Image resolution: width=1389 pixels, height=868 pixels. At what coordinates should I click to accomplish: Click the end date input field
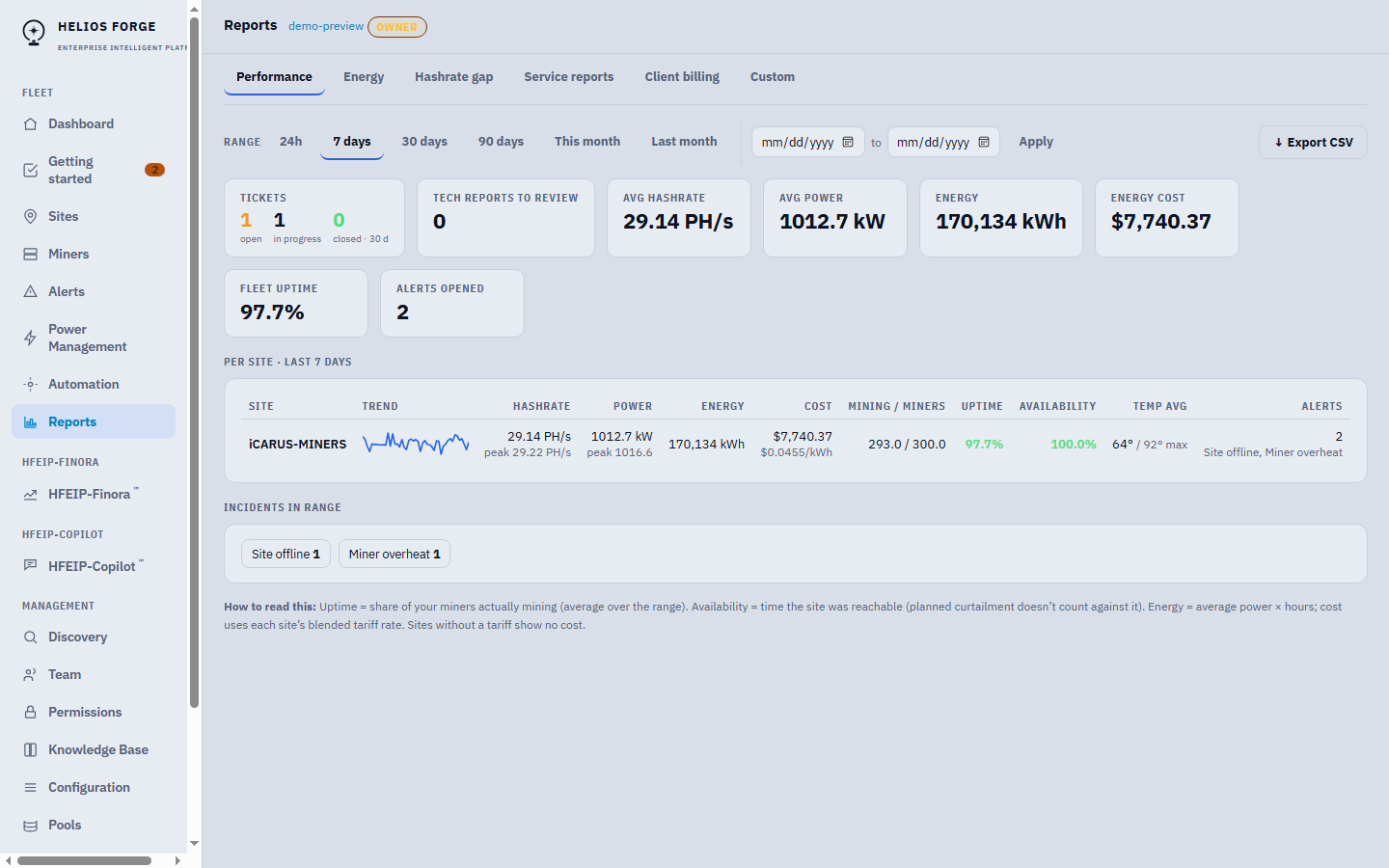(943, 142)
